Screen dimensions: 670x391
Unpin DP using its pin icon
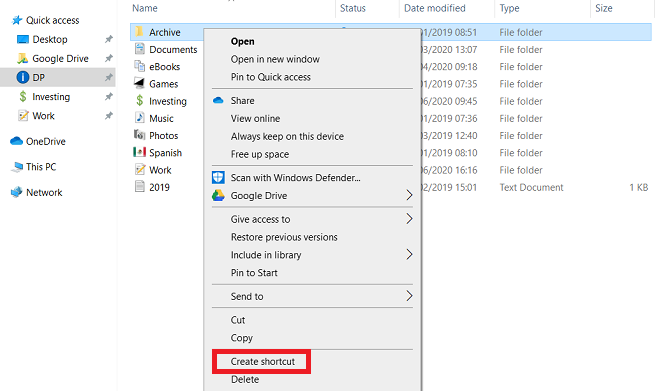point(109,77)
